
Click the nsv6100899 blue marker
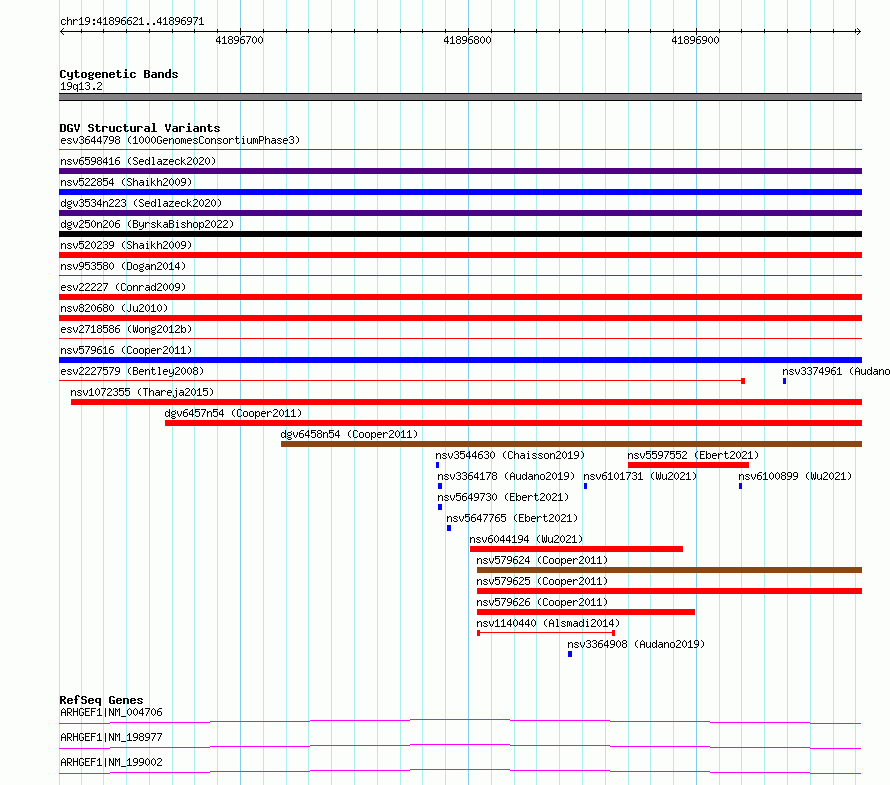[x=740, y=486]
